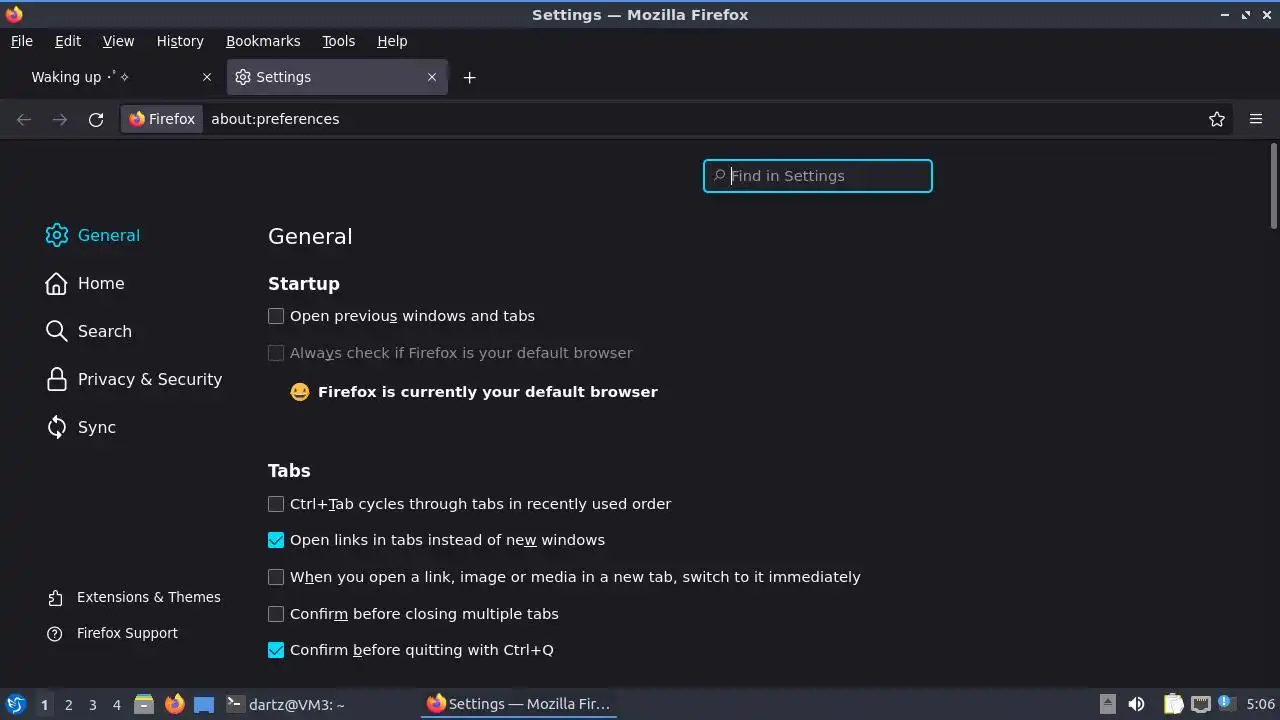Open Firefox Support help icon

[x=56, y=634]
